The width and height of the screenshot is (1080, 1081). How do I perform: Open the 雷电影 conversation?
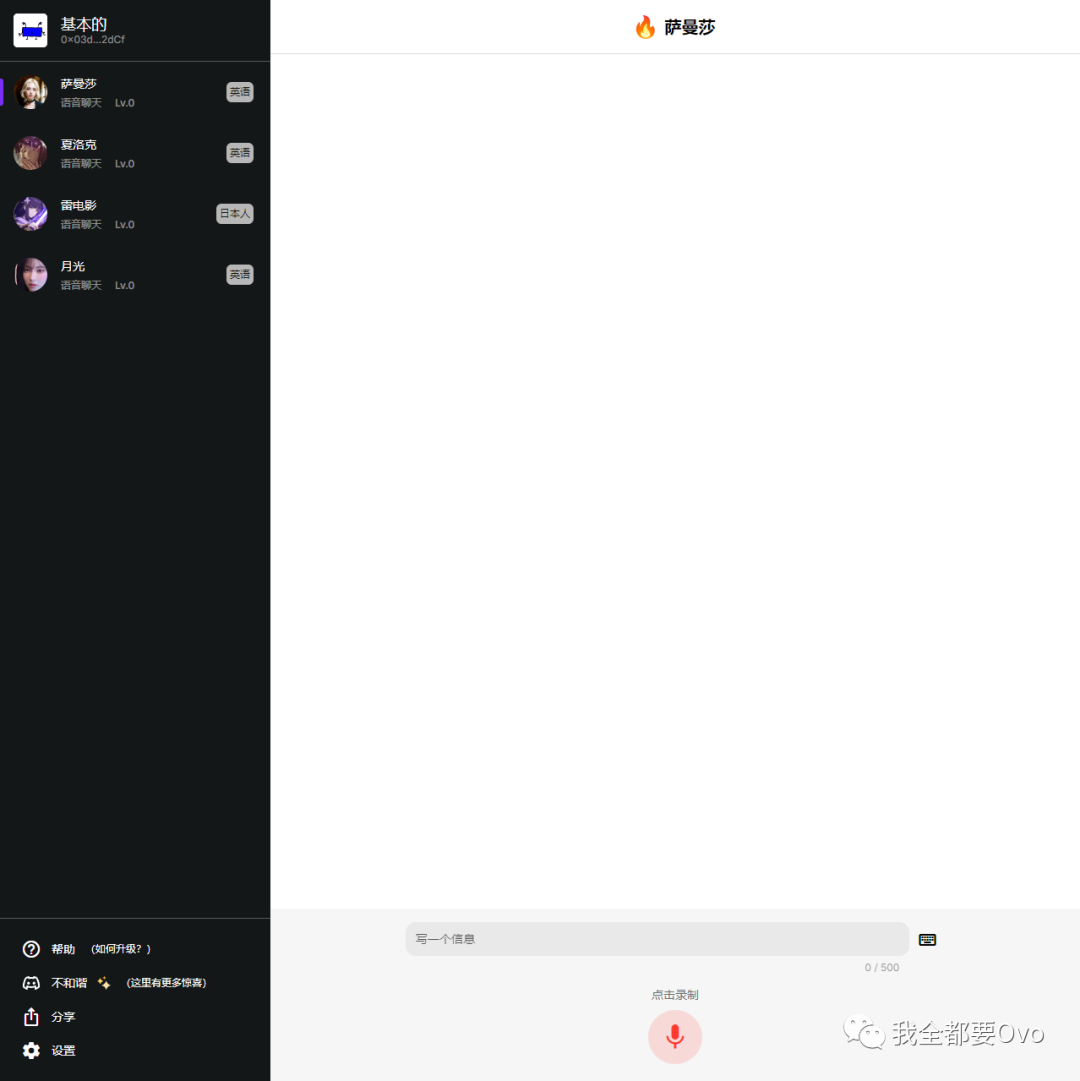point(135,214)
